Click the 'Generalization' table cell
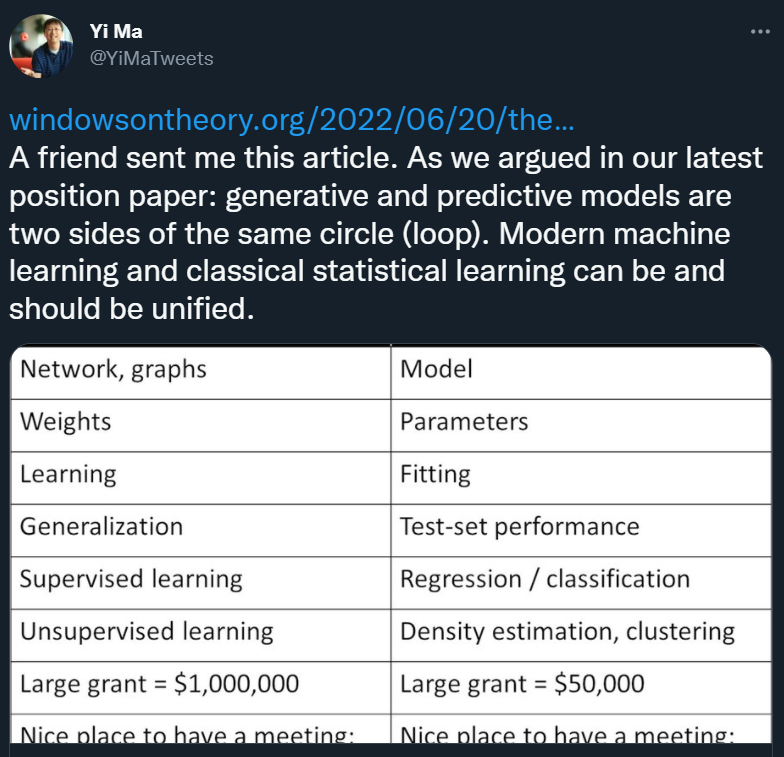Image resolution: width=784 pixels, height=757 pixels. click(x=200, y=530)
